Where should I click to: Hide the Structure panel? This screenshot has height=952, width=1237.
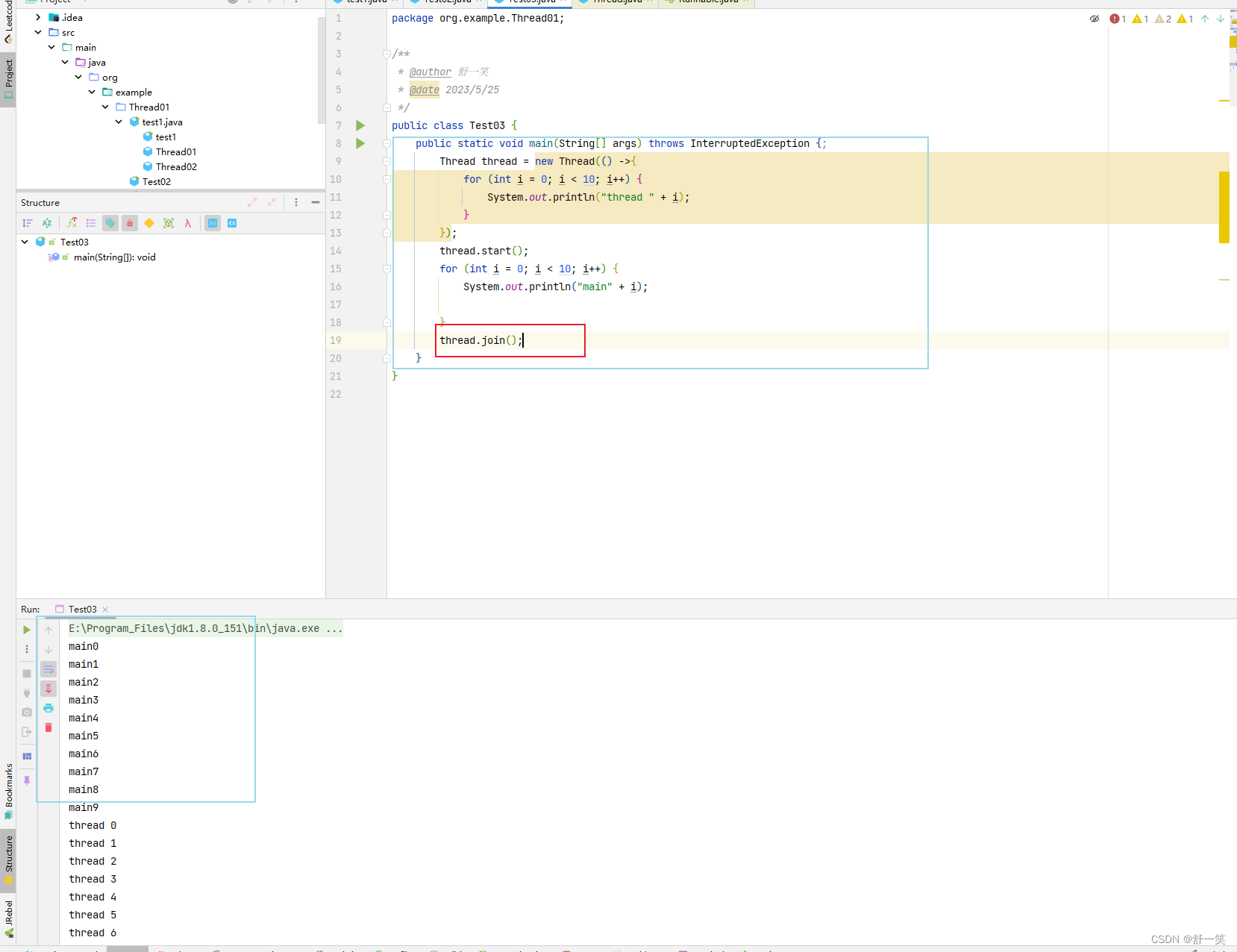316,202
